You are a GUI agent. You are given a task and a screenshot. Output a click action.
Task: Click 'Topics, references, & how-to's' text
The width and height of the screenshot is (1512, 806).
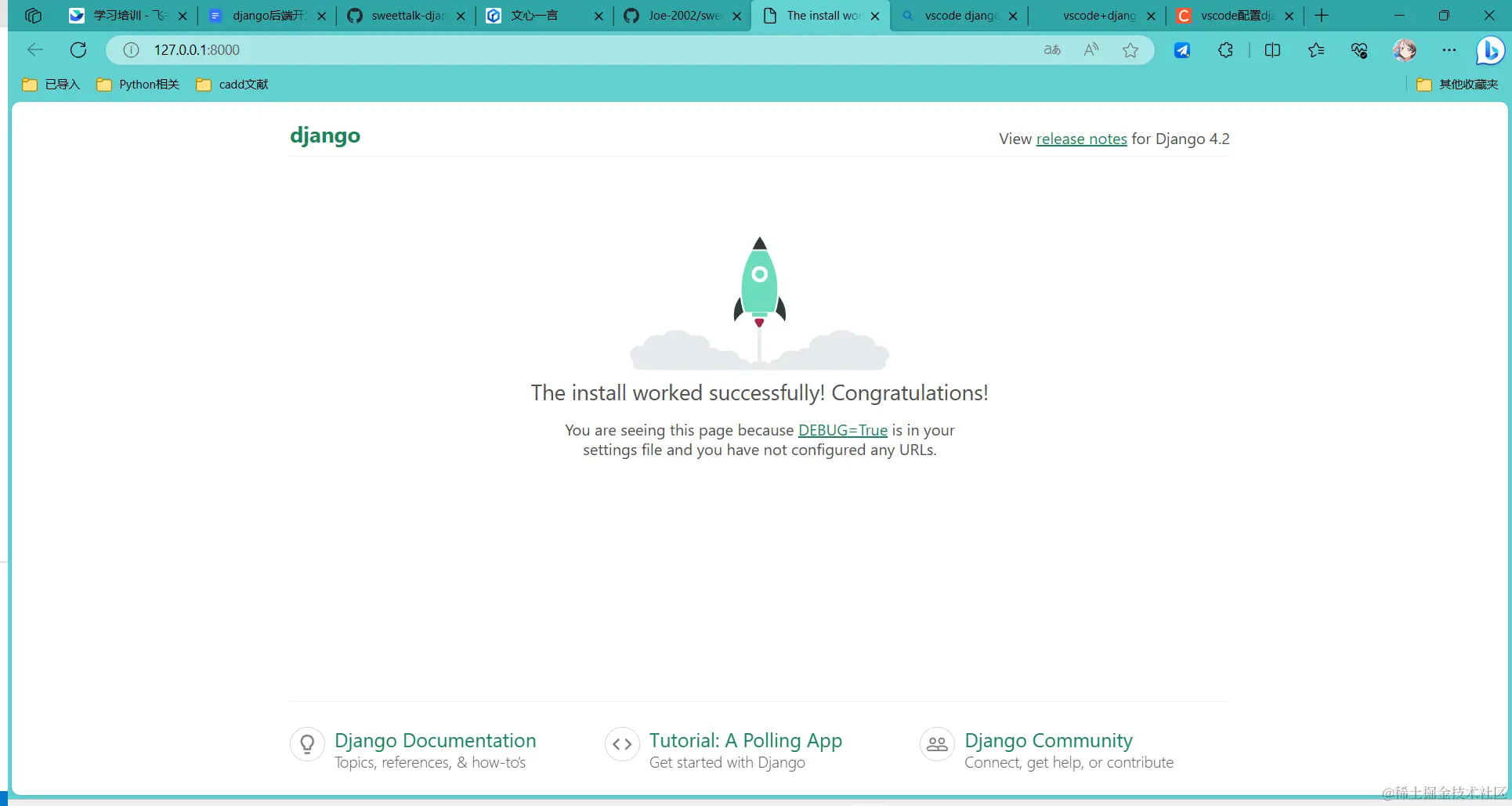coord(430,762)
